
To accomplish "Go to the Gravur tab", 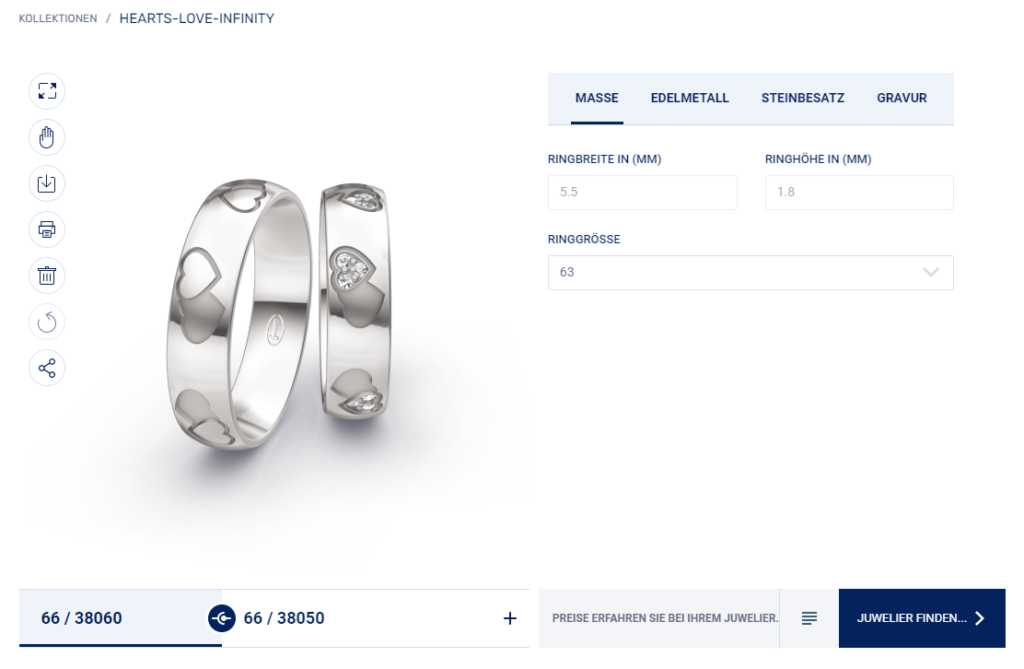I will [902, 98].
